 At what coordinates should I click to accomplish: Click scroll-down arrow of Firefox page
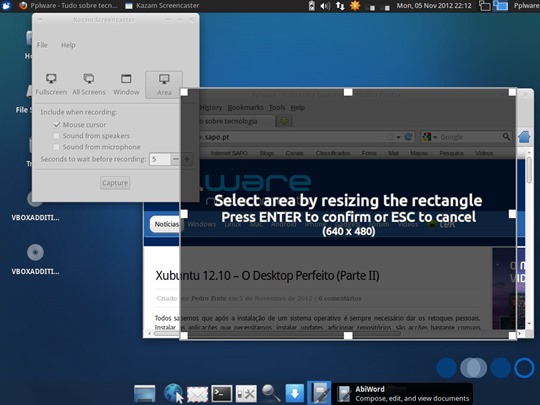point(529,324)
